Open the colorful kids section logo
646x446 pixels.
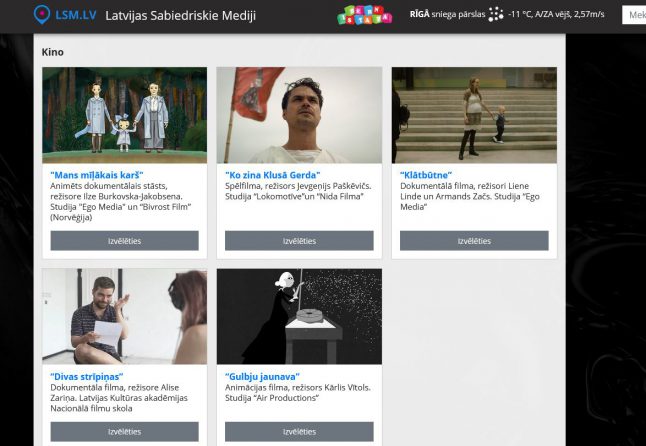tap(364, 15)
